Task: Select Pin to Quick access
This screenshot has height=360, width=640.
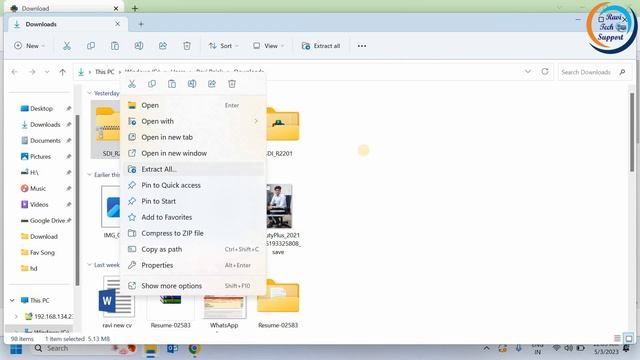Action: tap(193, 185)
